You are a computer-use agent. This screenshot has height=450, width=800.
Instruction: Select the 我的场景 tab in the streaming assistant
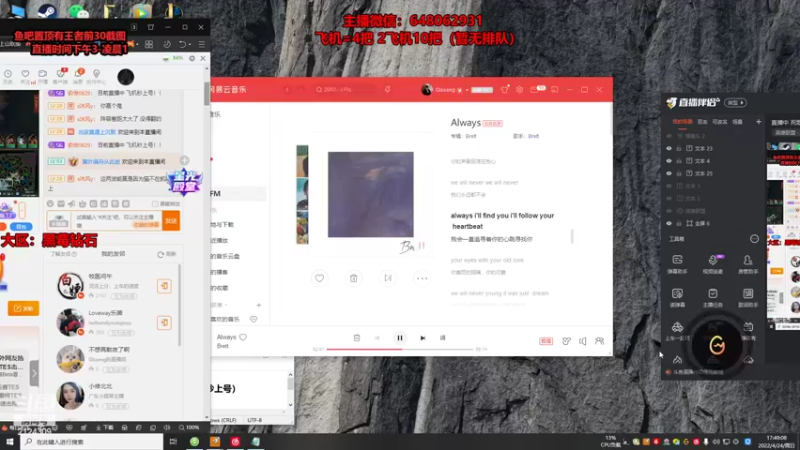pos(682,122)
